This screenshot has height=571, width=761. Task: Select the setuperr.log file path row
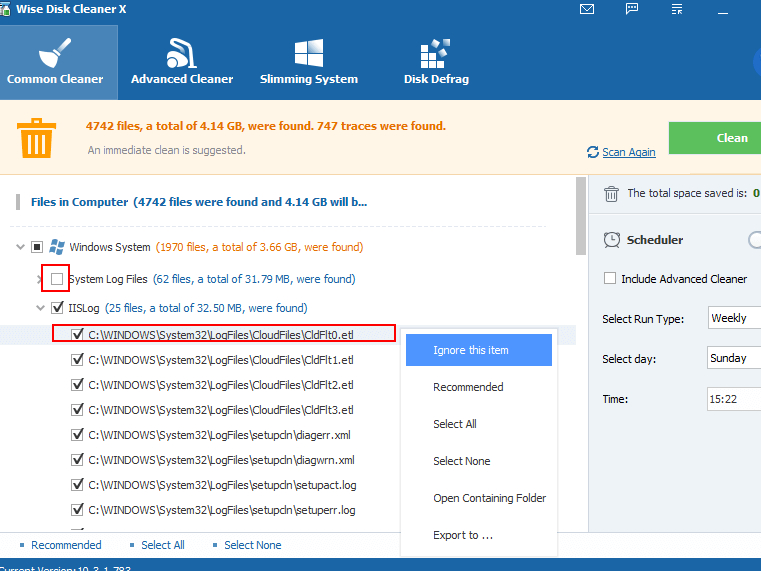click(222, 510)
